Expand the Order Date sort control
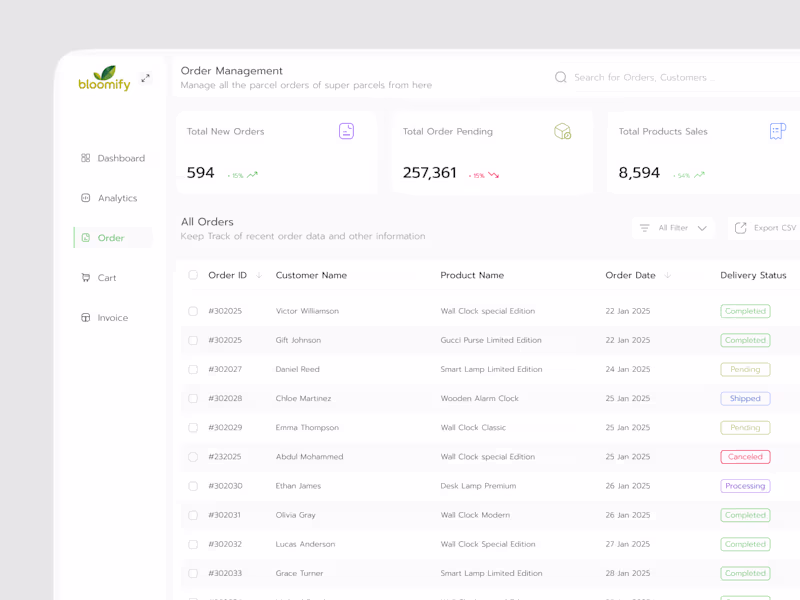Screen dimensions: 800x600 [667, 275]
